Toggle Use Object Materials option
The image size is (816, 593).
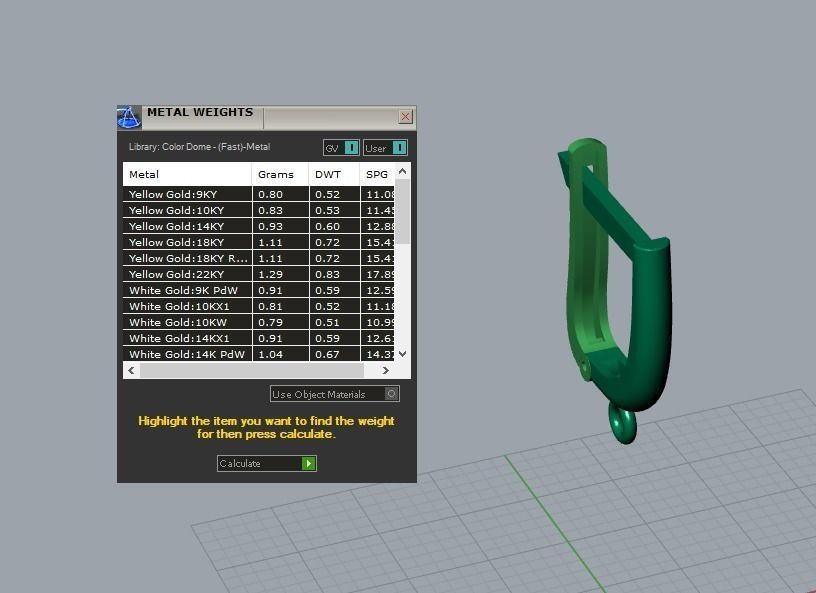pyautogui.click(x=335, y=394)
